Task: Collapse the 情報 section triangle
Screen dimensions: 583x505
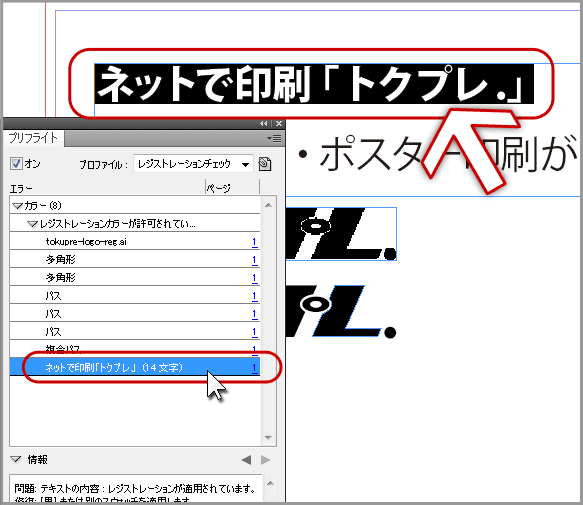Action: [16, 459]
